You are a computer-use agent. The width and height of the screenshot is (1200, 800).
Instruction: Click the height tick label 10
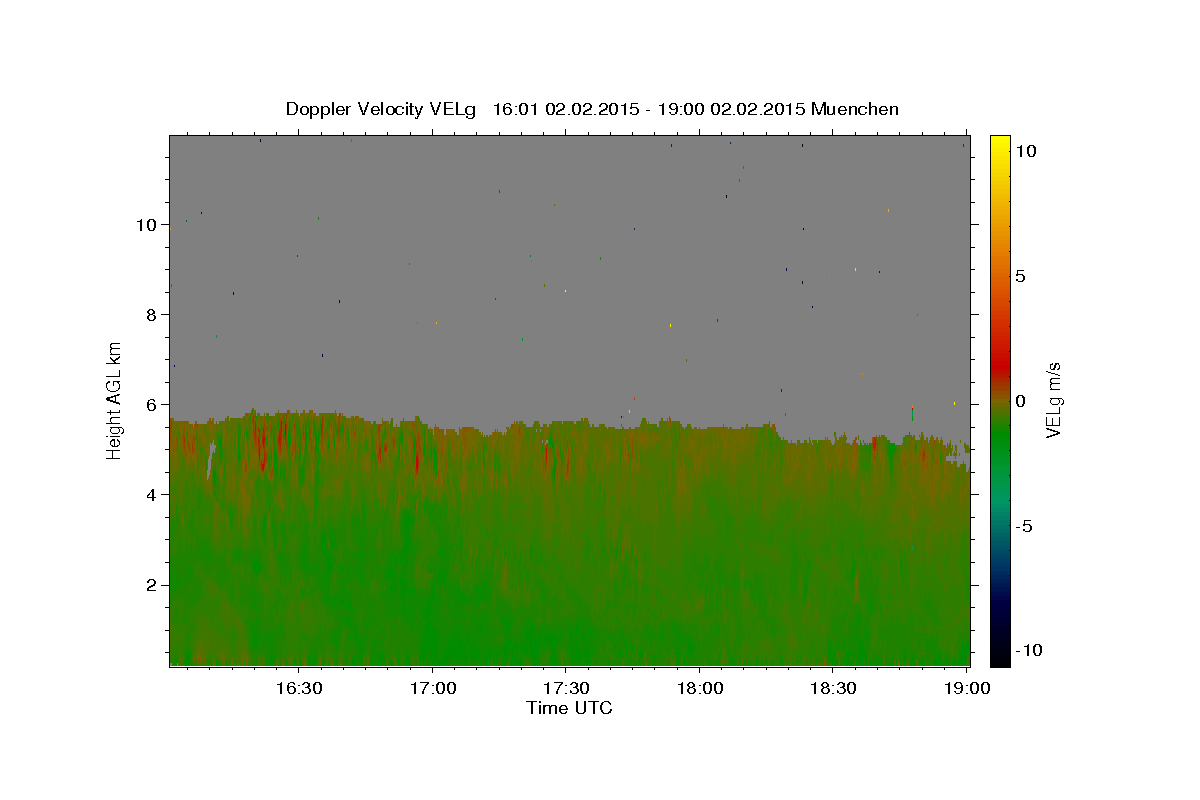coord(146,225)
